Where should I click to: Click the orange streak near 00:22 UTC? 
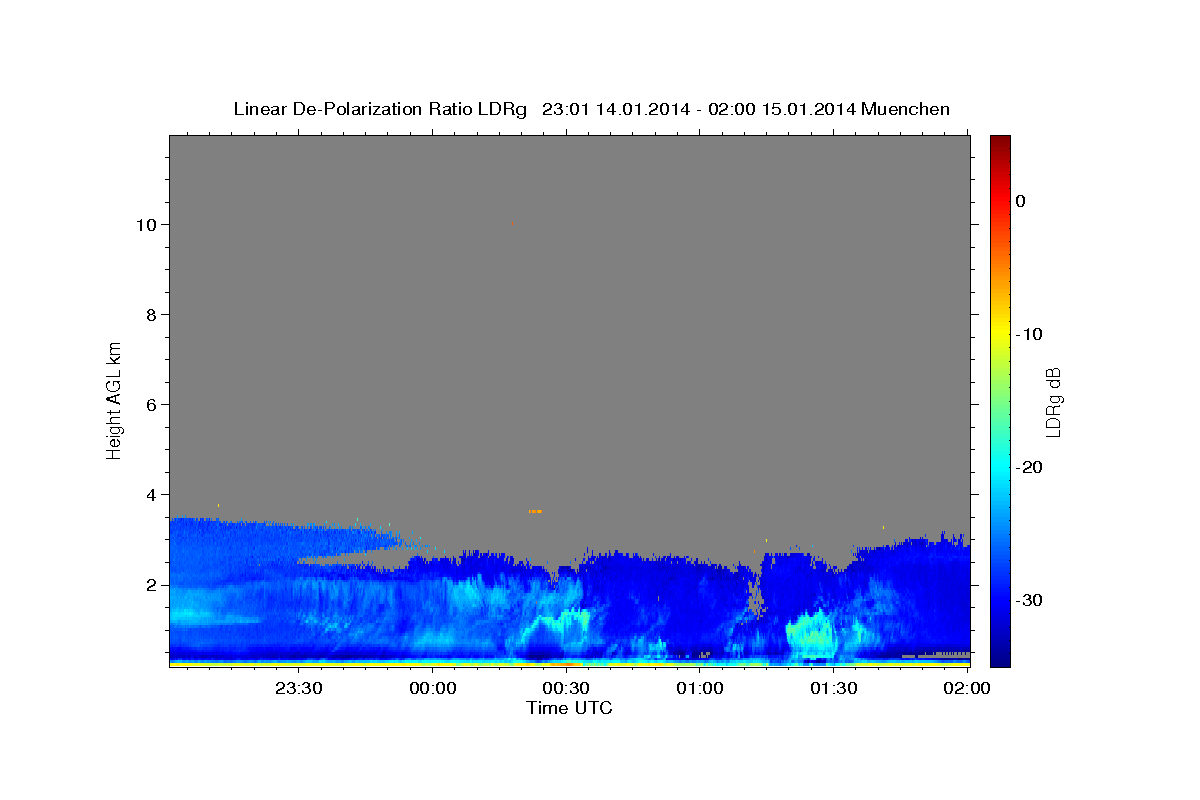click(x=535, y=511)
